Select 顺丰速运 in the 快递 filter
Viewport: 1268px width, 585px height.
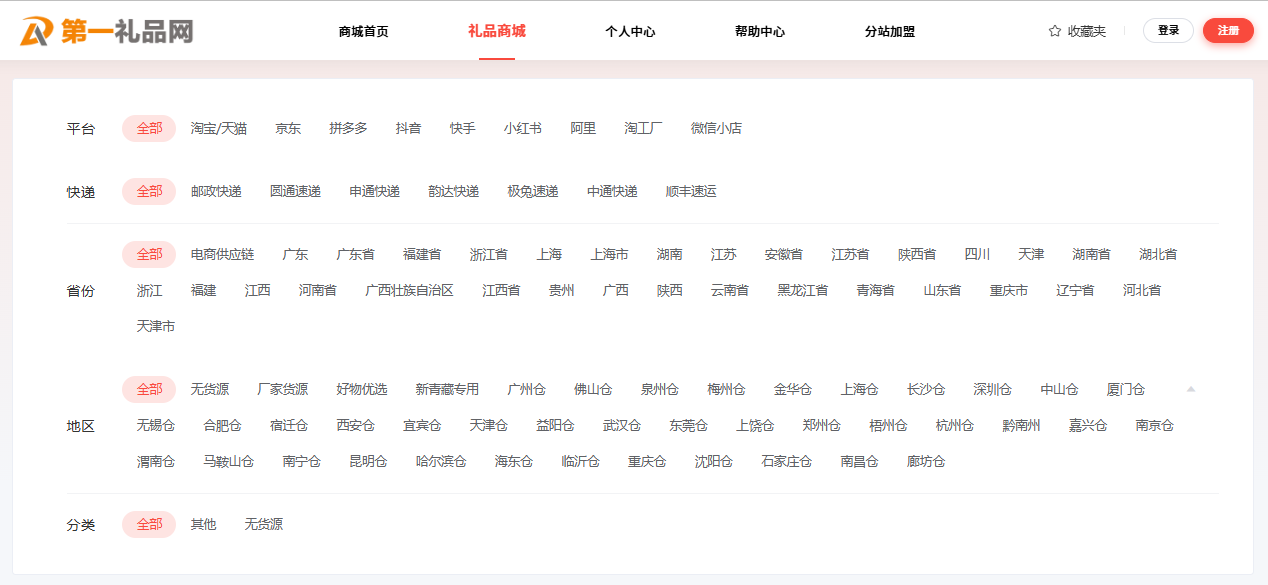point(691,191)
